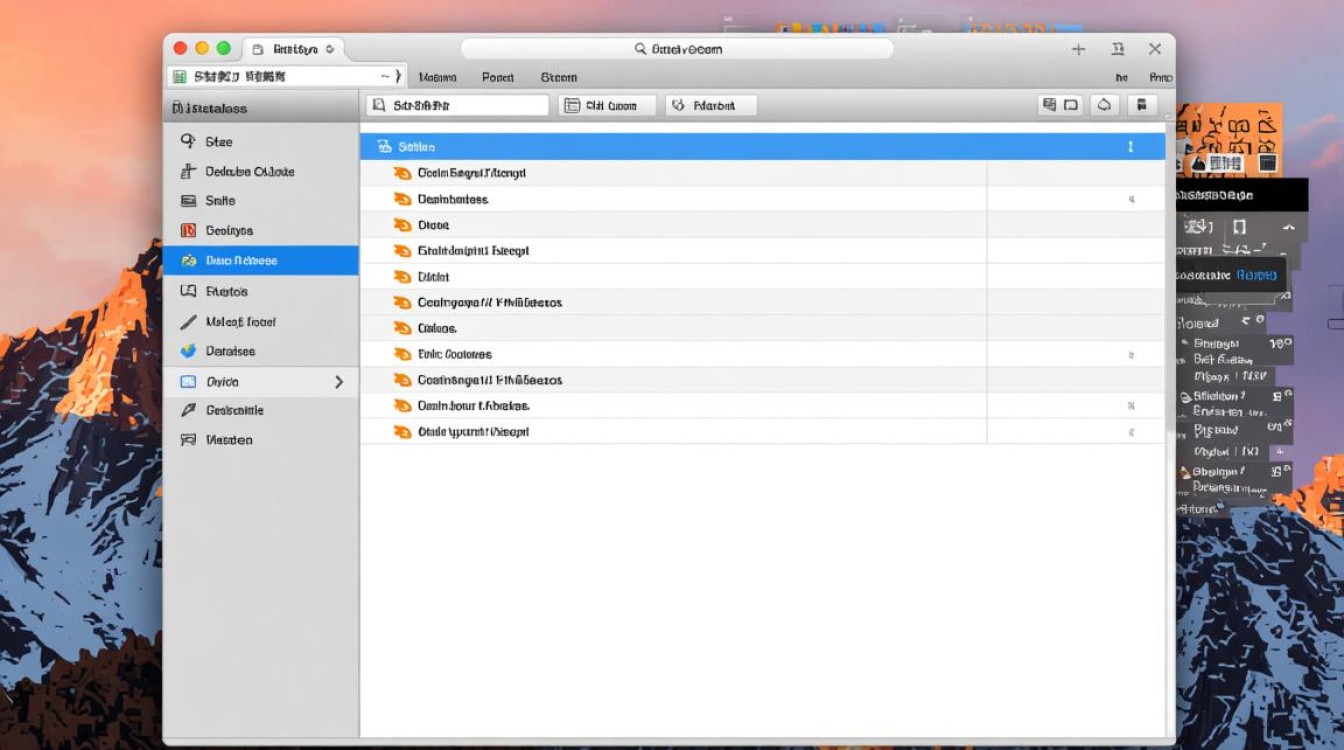This screenshot has height=750, width=1344.
Task: Click the dark bookmark icon toolbar button
Action: point(1141,105)
